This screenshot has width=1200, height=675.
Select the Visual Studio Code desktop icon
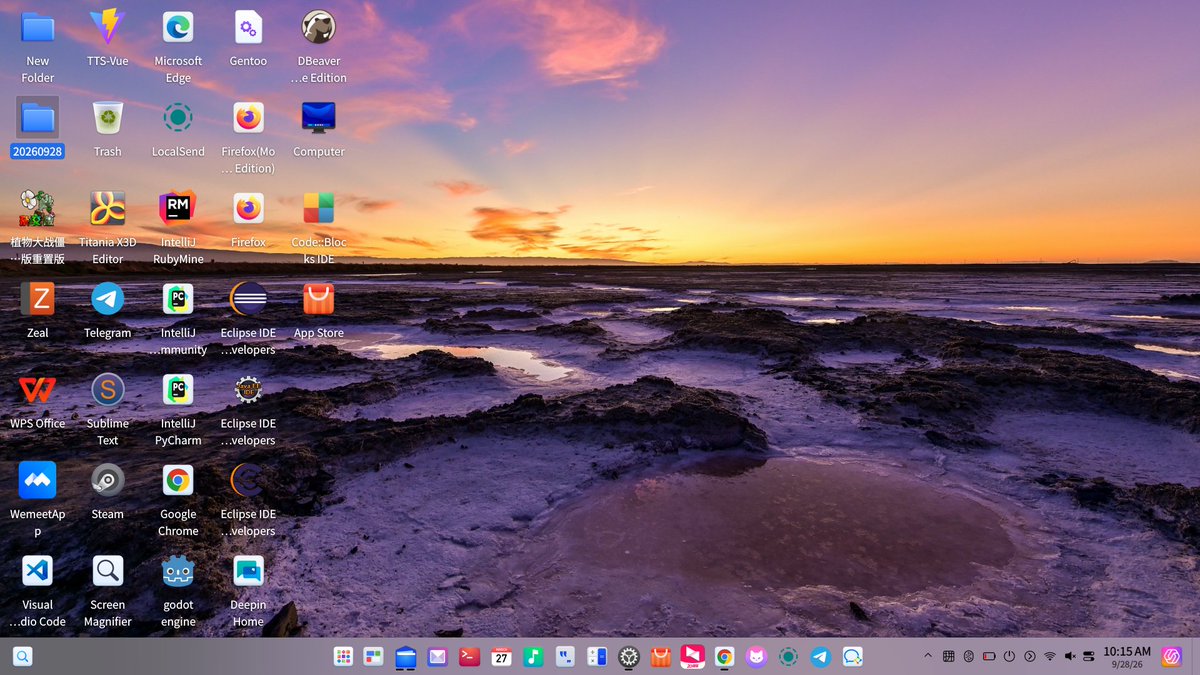[x=38, y=570]
